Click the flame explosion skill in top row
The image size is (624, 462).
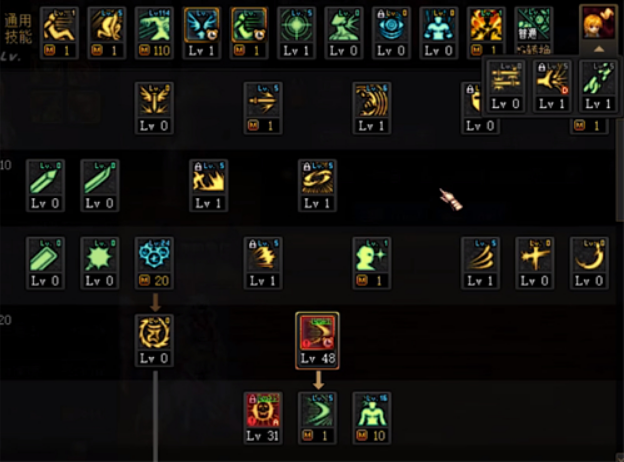[486, 33]
